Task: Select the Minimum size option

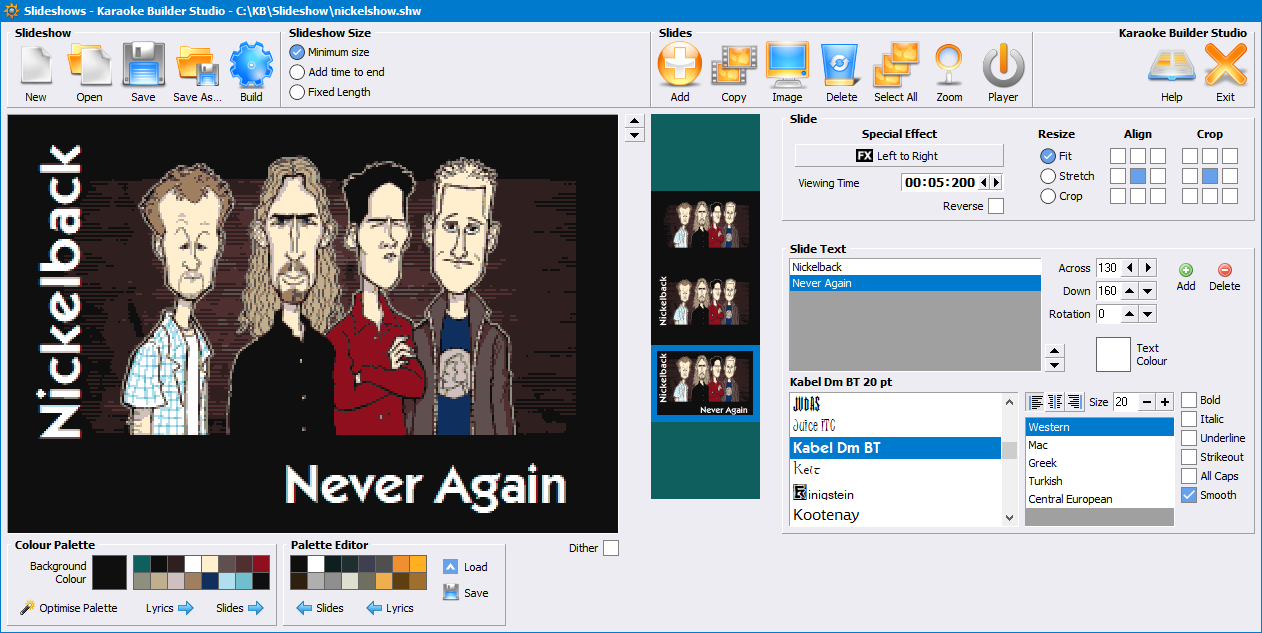Action: click(x=297, y=52)
